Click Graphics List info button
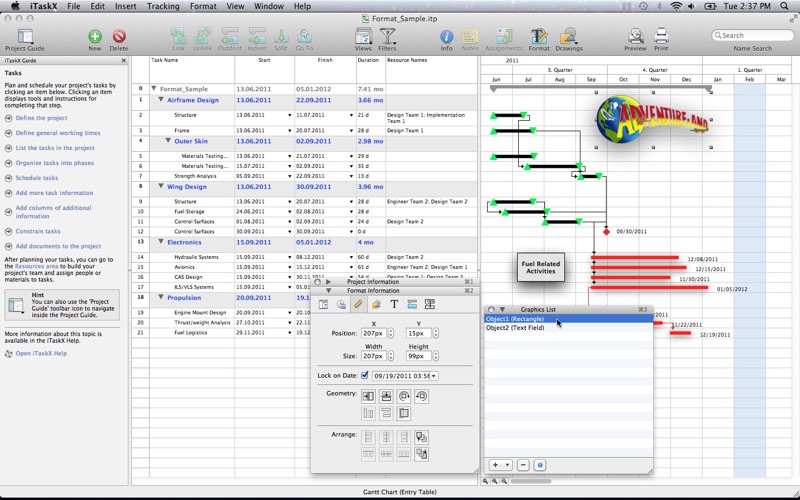The width and height of the screenshot is (800, 500). point(540,465)
